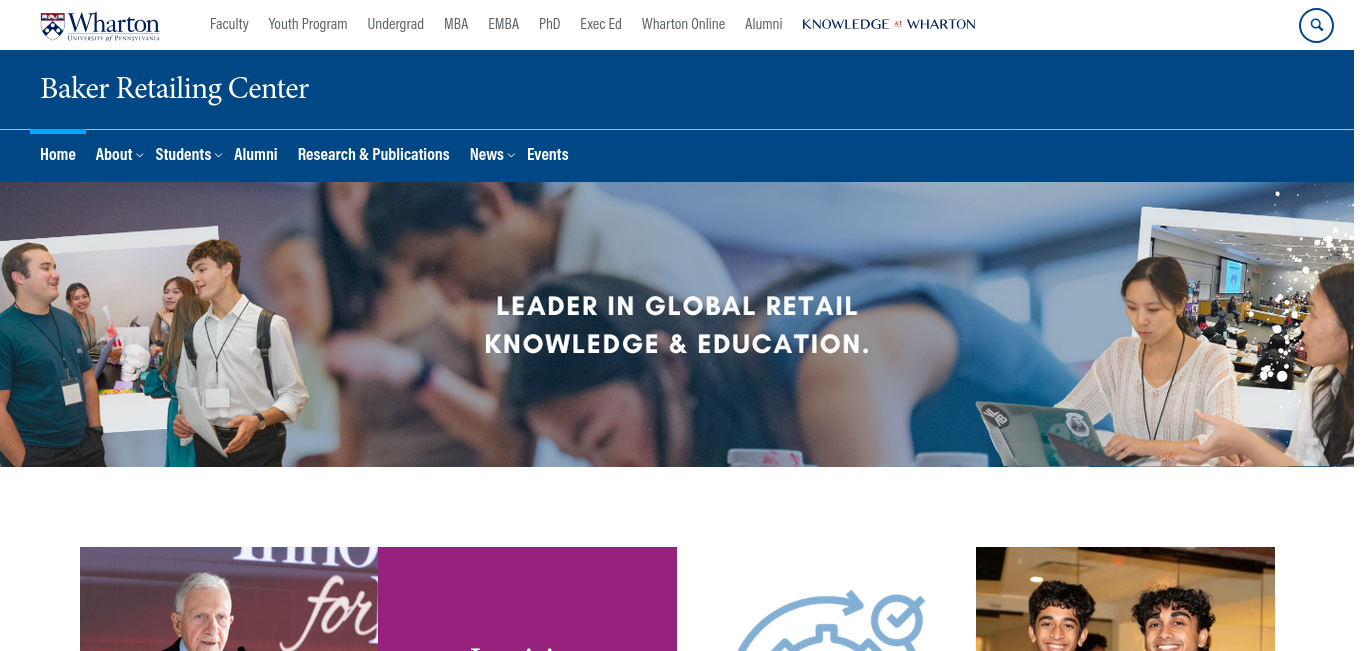Open the Alumni navigation item

[256, 154]
